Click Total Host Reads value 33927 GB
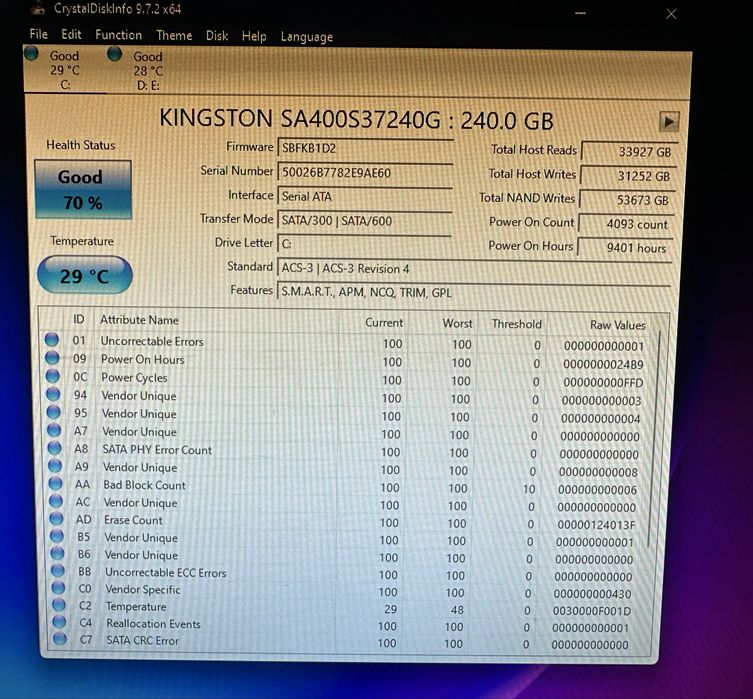753x699 pixels. tap(630, 152)
